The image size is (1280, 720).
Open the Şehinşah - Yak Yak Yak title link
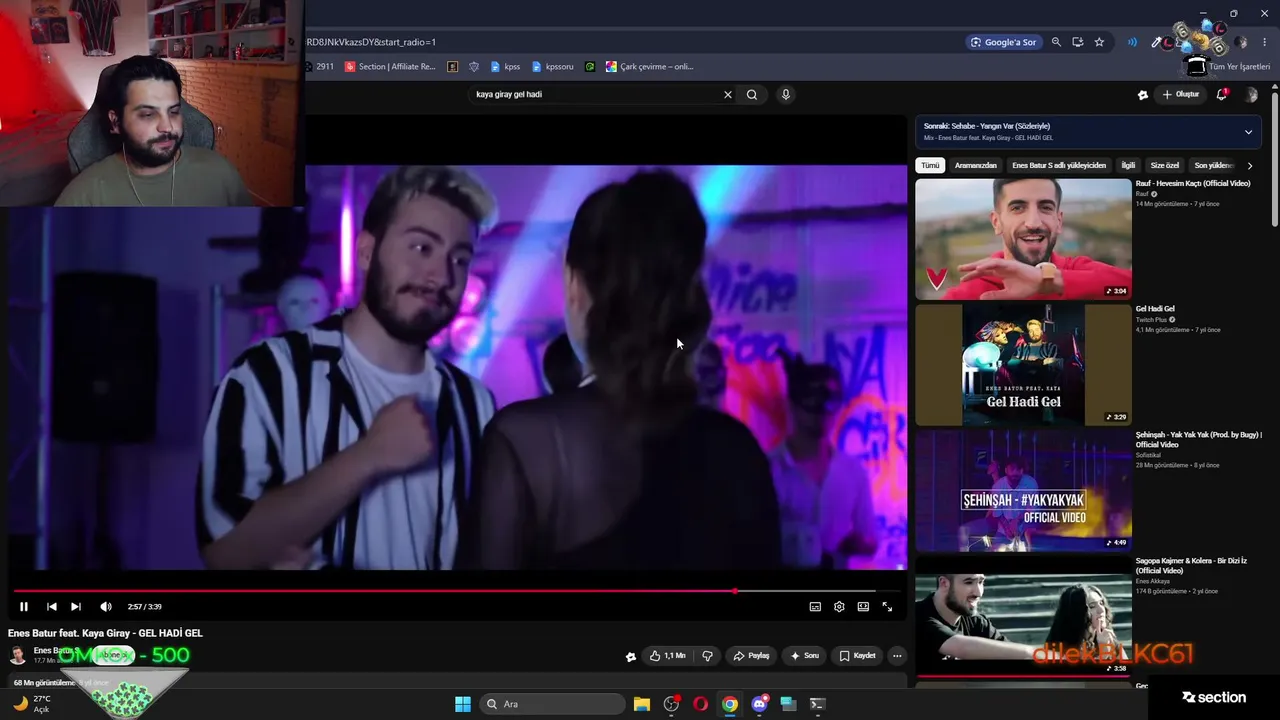pos(1199,439)
